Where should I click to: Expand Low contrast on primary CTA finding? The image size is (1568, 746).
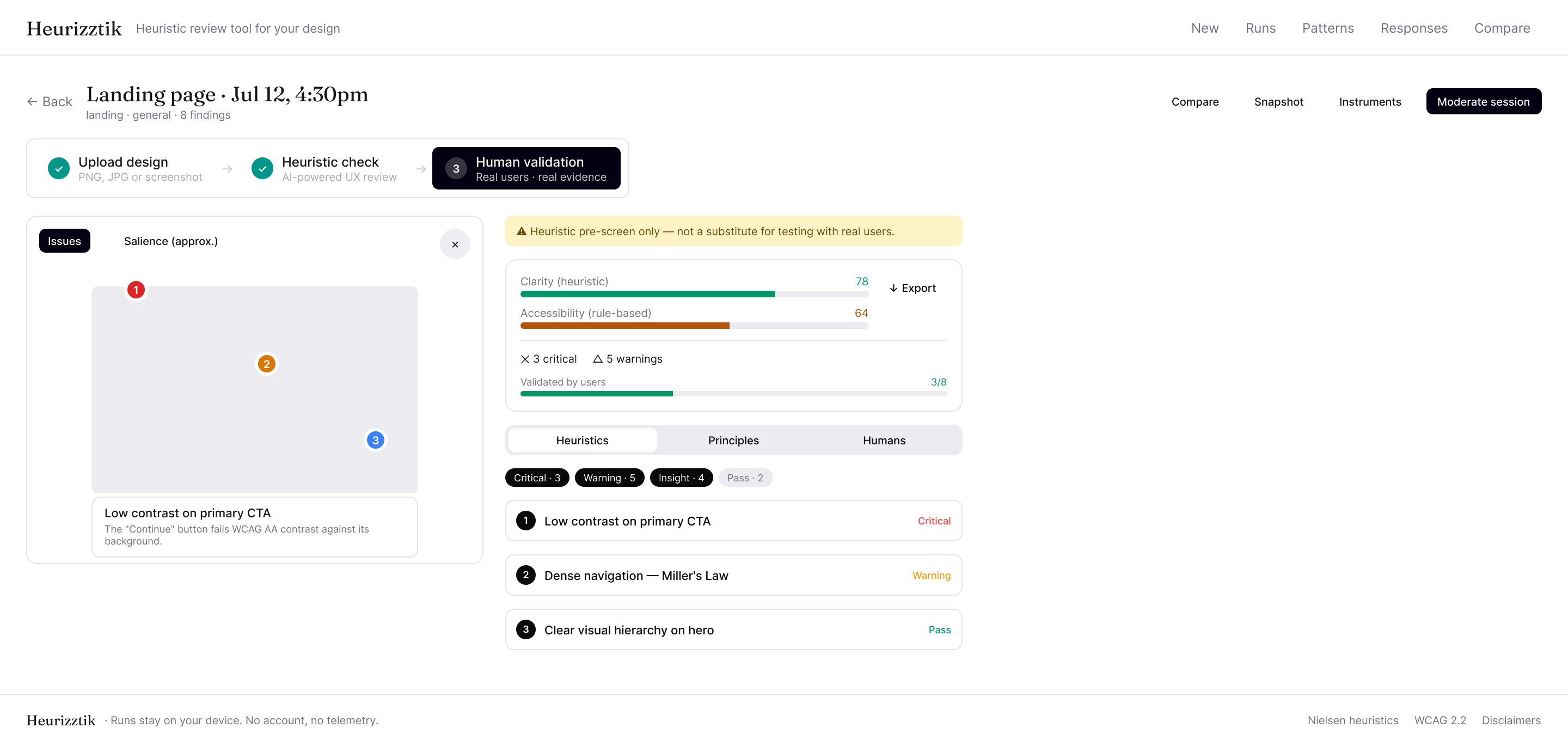733,521
